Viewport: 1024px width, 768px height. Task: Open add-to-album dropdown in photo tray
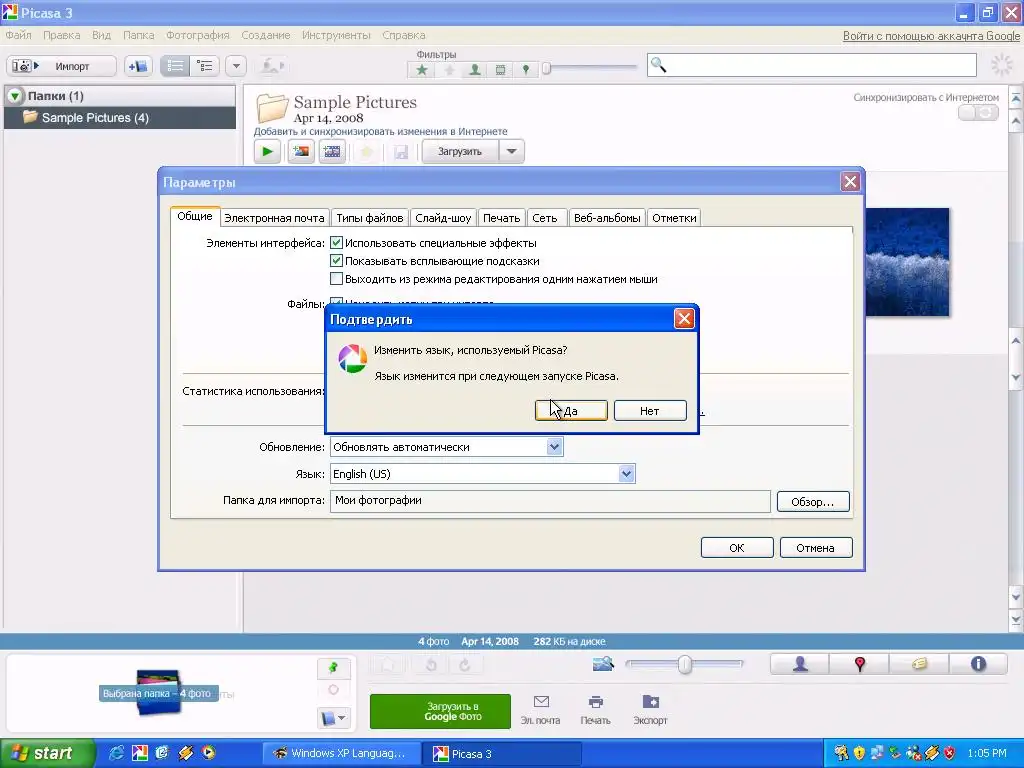coord(334,718)
